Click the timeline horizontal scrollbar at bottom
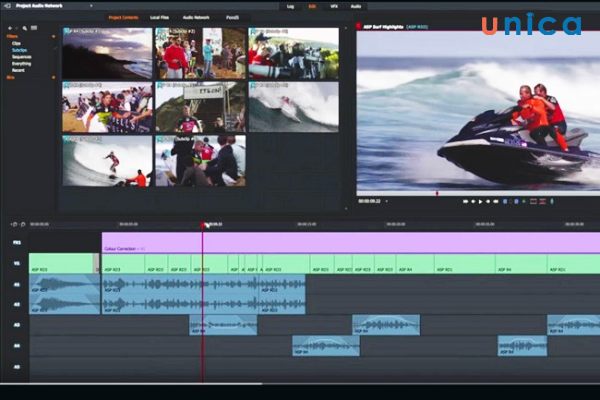Screen dimensions: 600x400 tap(131, 384)
